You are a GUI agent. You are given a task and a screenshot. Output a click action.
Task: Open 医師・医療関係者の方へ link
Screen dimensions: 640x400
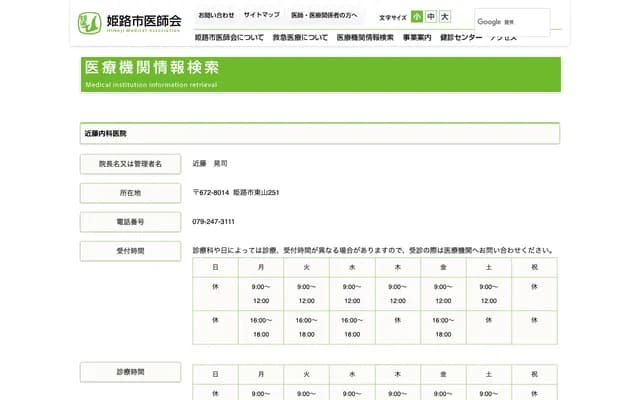point(324,16)
